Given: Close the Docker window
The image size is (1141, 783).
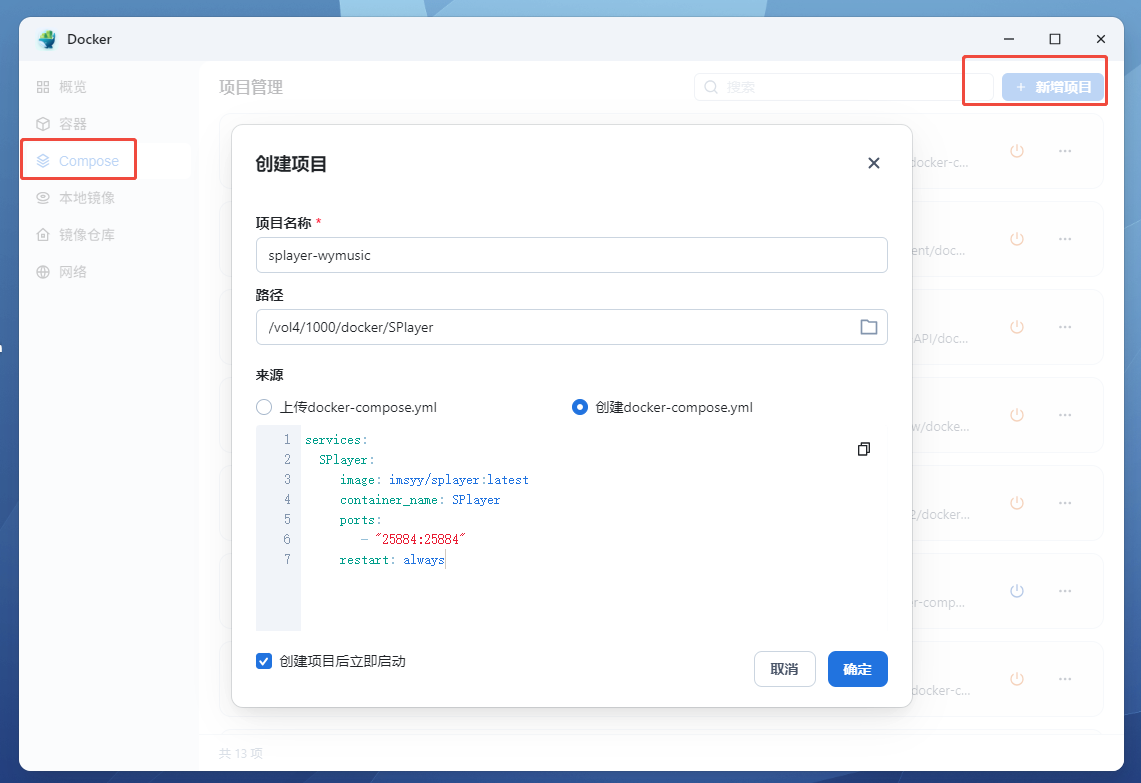Looking at the screenshot, I should [1100, 39].
